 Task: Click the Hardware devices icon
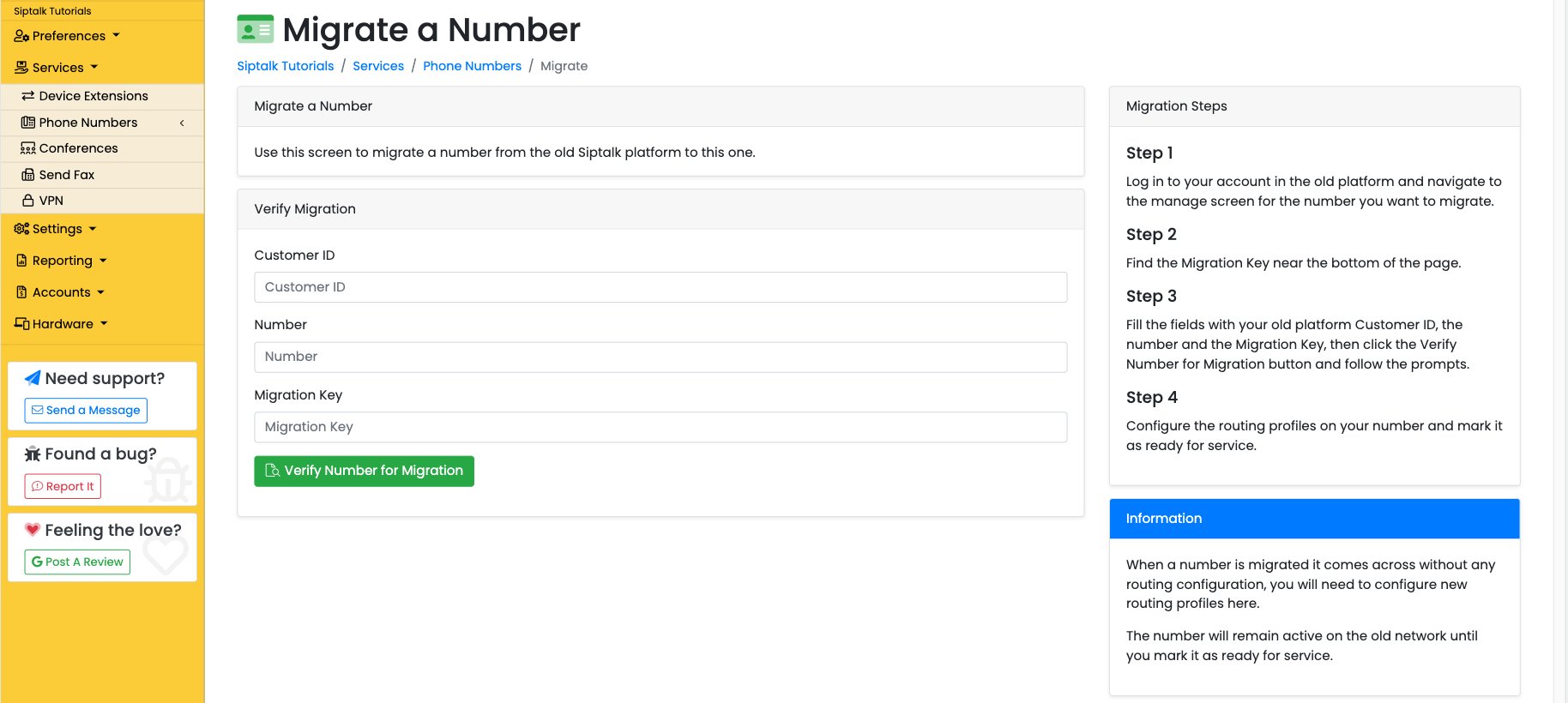[x=21, y=324]
